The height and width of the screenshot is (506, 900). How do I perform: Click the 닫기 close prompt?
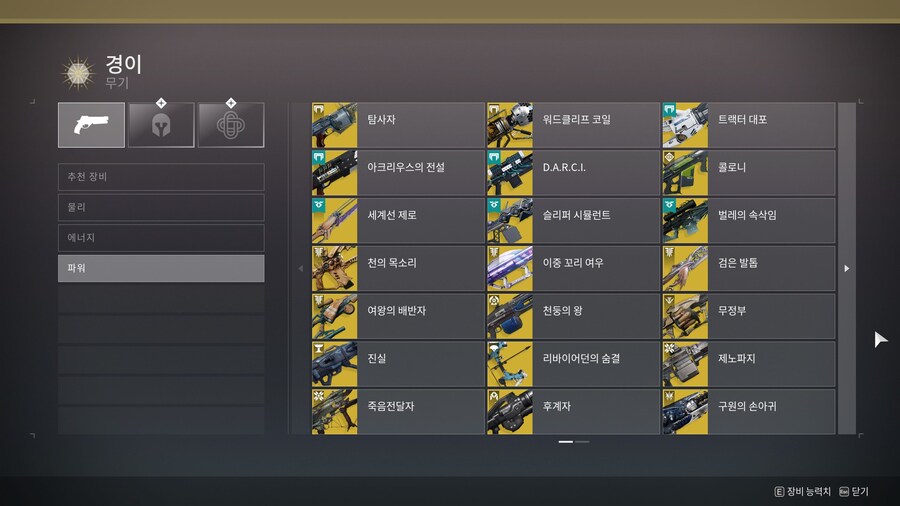pyautogui.click(x=854, y=492)
